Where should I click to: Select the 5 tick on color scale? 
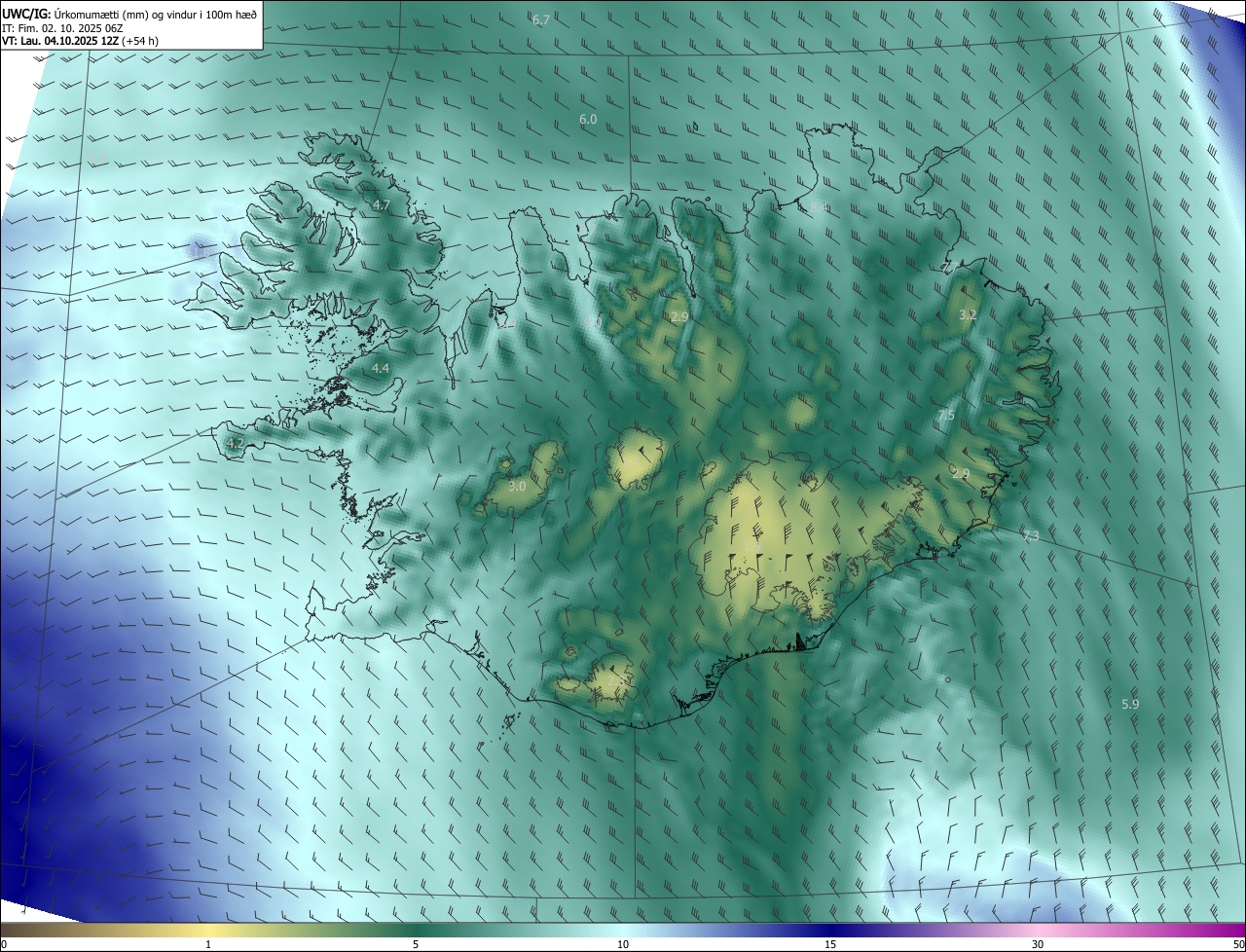coord(416,944)
